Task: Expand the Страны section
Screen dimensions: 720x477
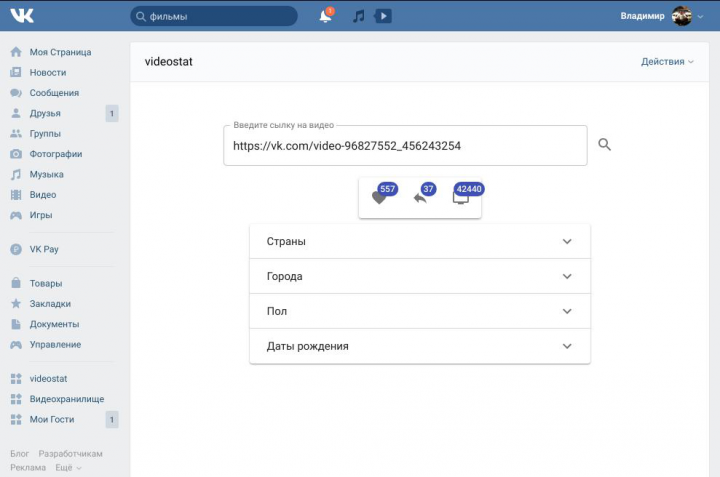Action: (420, 241)
